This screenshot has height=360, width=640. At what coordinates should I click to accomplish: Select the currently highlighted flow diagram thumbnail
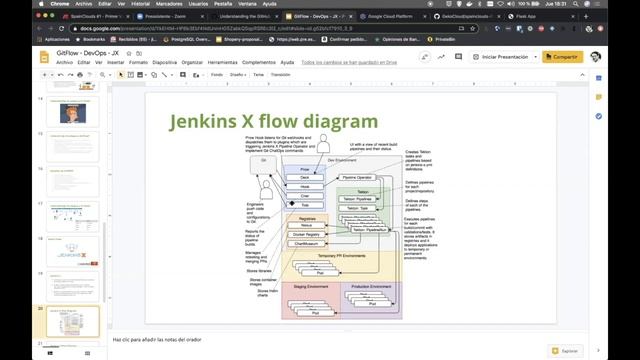tap(73, 321)
